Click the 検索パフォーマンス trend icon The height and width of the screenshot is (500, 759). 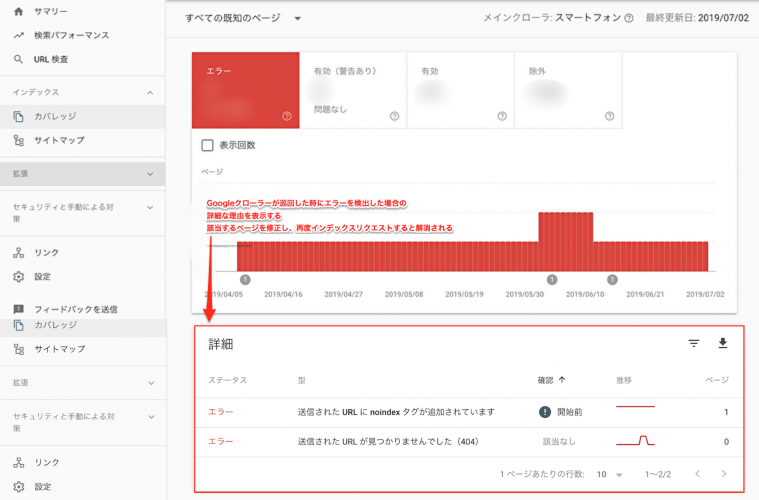tap(18, 35)
